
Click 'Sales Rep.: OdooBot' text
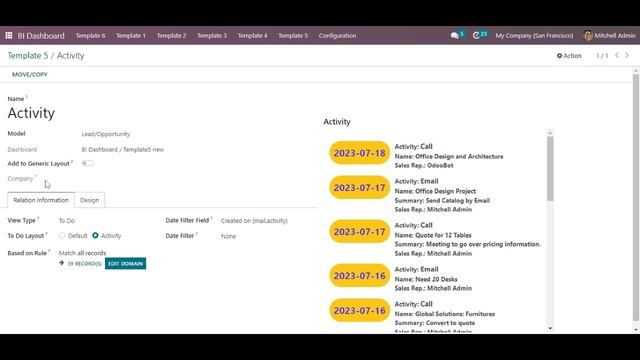tap(424, 165)
